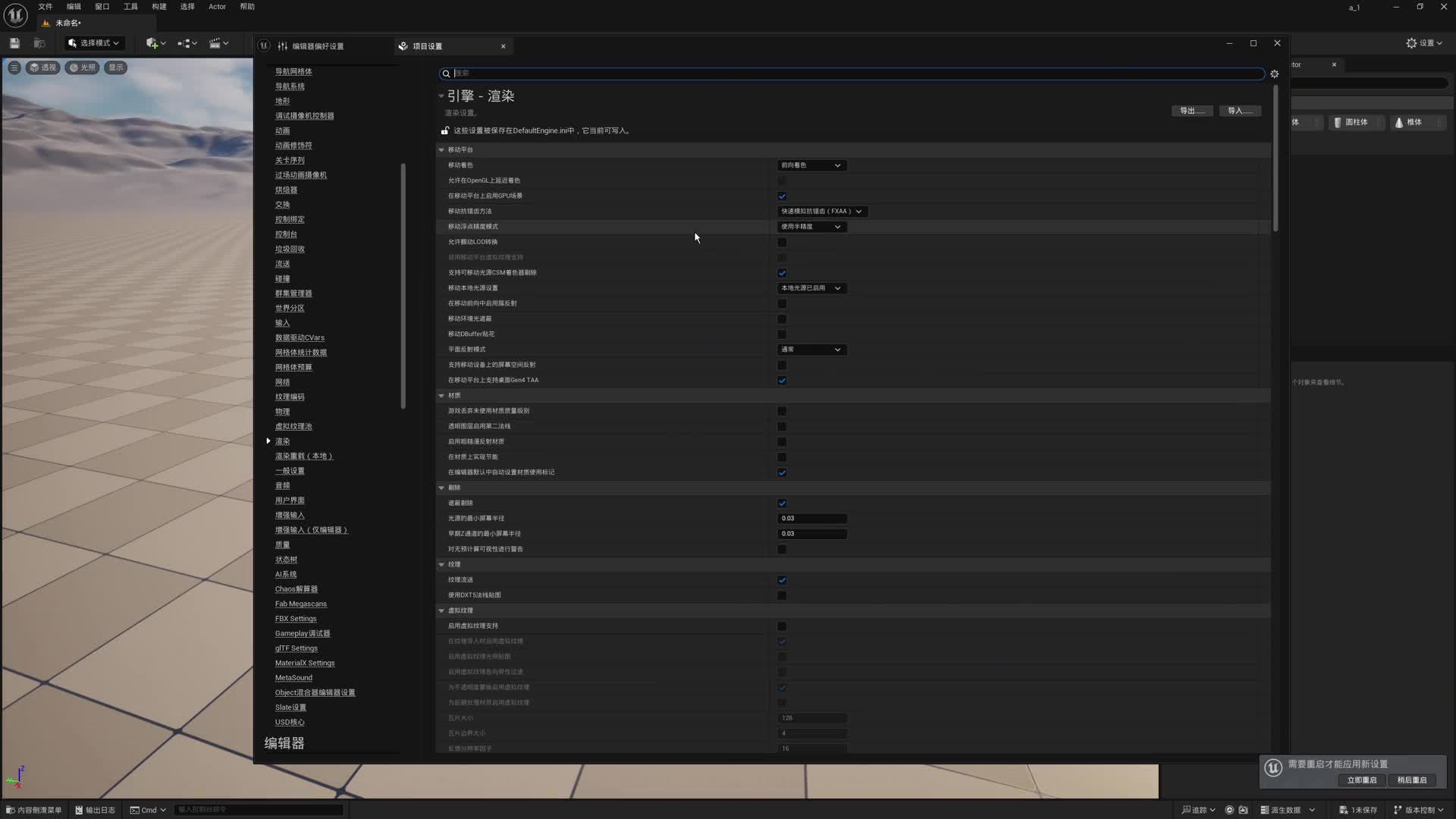Click the 立即重启 button
Screen dimensions: 1456x819
(1361, 780)
